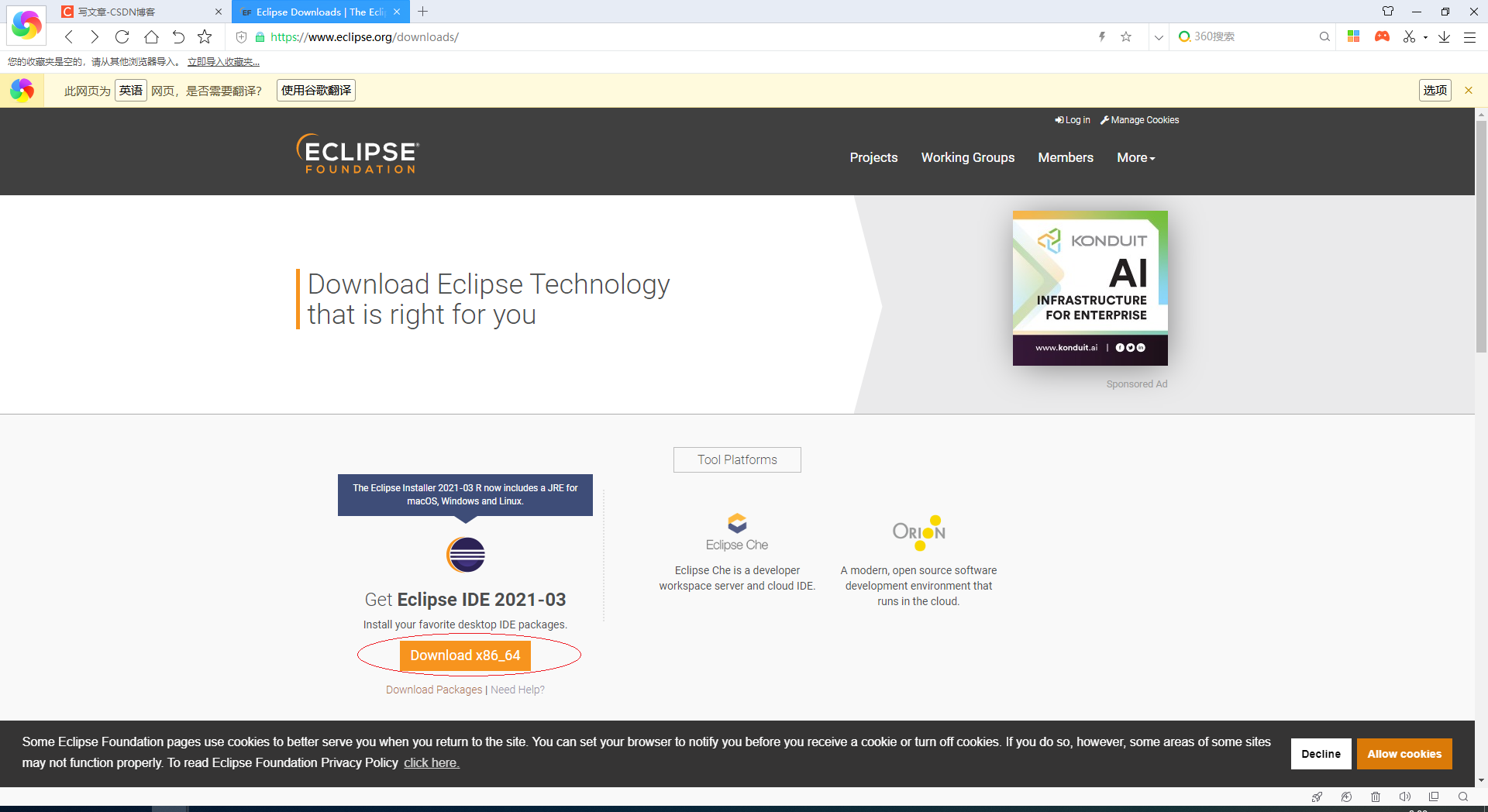Click the trash clean icon in status bar
The width and height of the screenshot is (1488, 812).
pos(1376,797)
